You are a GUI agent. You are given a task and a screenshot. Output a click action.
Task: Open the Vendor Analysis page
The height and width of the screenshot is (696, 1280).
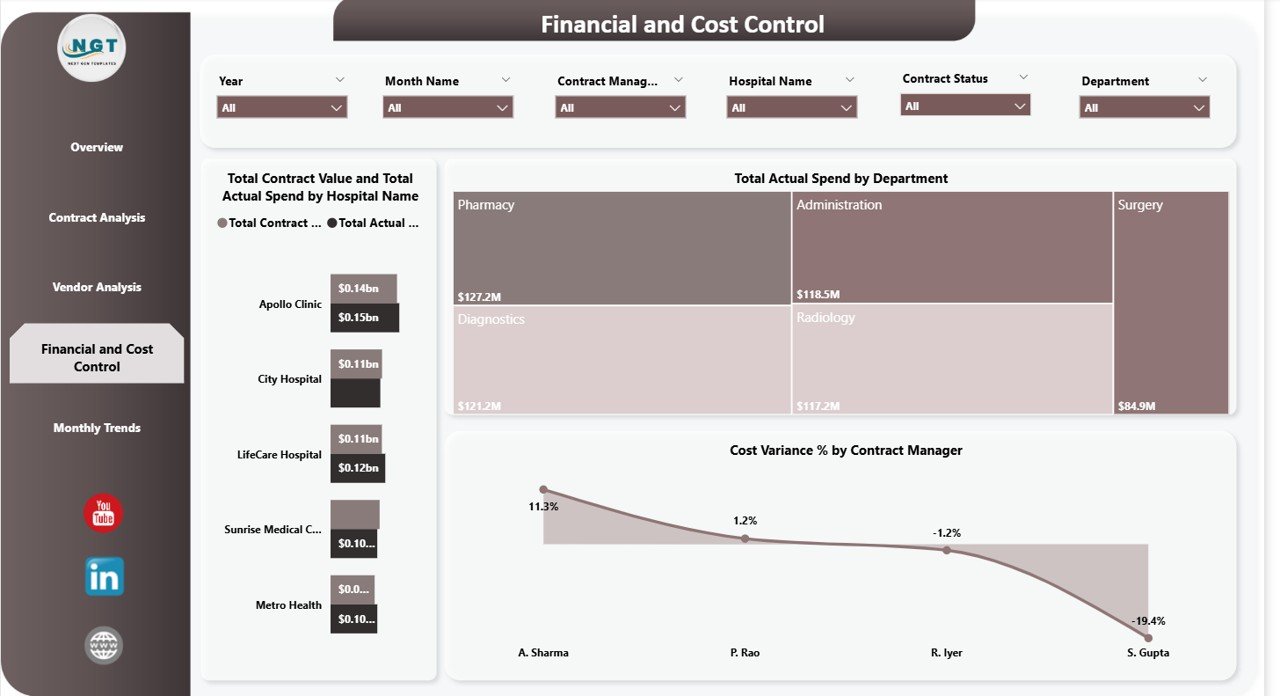click(x=96, y=287)
